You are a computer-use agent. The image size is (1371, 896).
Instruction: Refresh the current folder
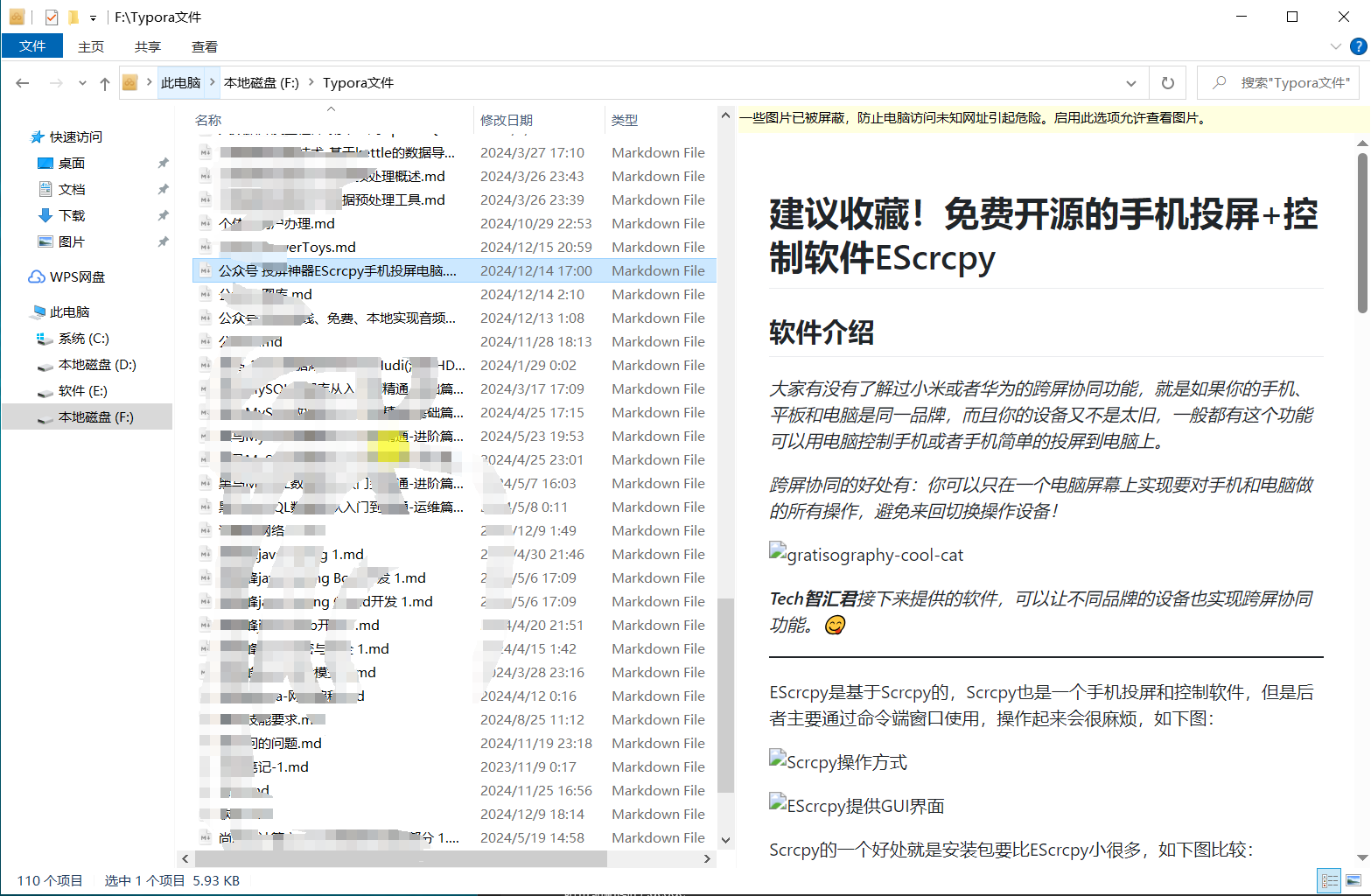pos(1168,83)
